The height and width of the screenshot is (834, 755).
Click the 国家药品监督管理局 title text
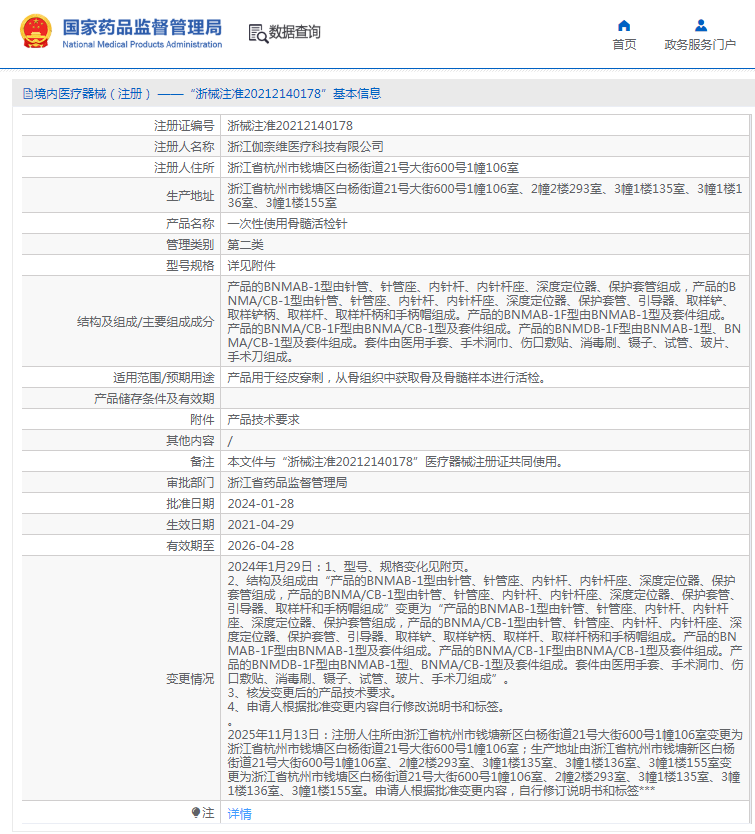coord(142,27)
